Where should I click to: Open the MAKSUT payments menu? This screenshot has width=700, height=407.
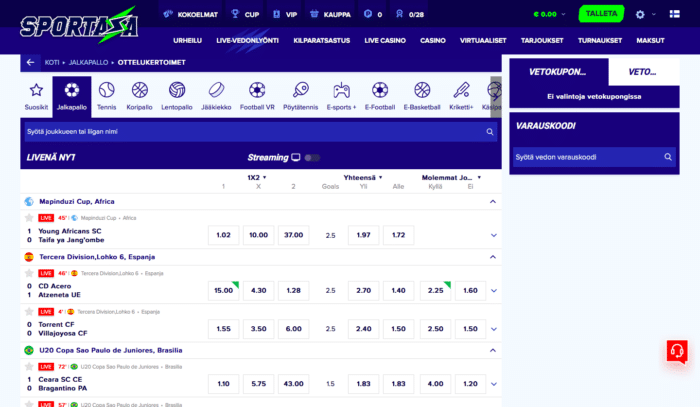[x=650, y=41]
